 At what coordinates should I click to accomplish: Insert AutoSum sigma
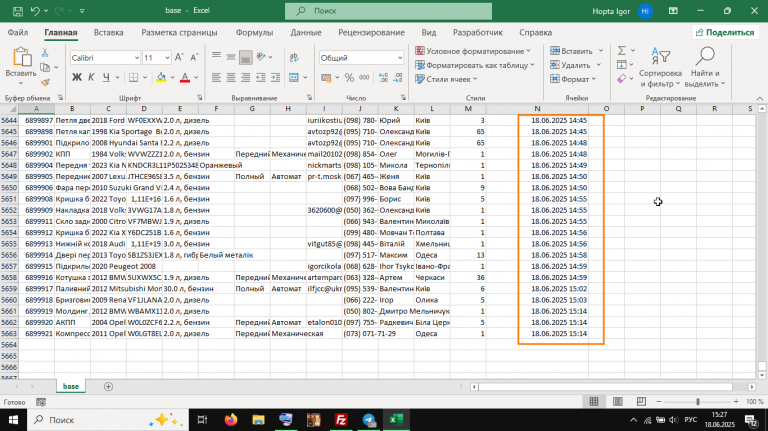(622, 50)
